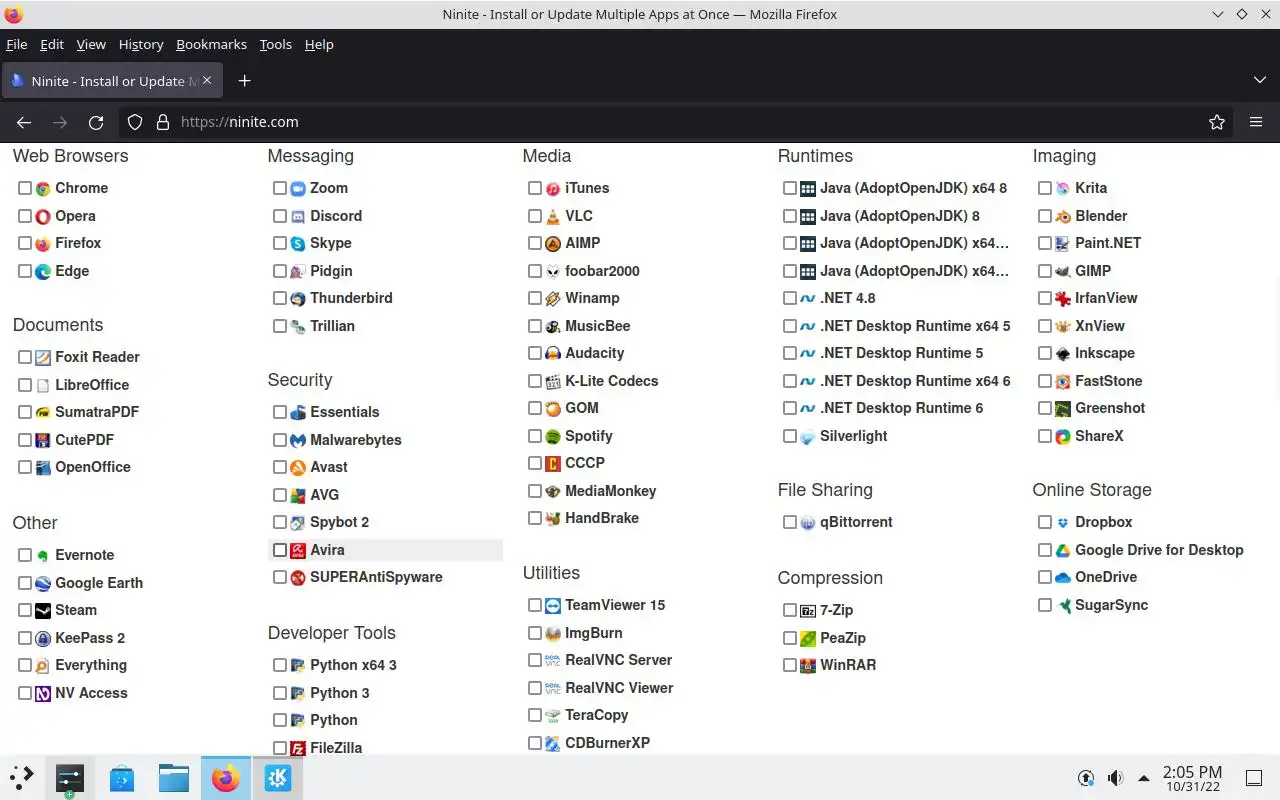Open the History menu

click(x=141, y=44)
